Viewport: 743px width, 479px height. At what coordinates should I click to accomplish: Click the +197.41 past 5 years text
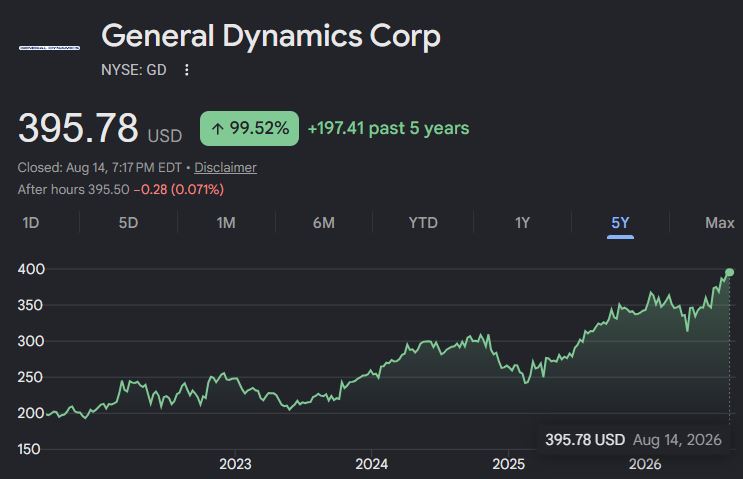(389, 128)
